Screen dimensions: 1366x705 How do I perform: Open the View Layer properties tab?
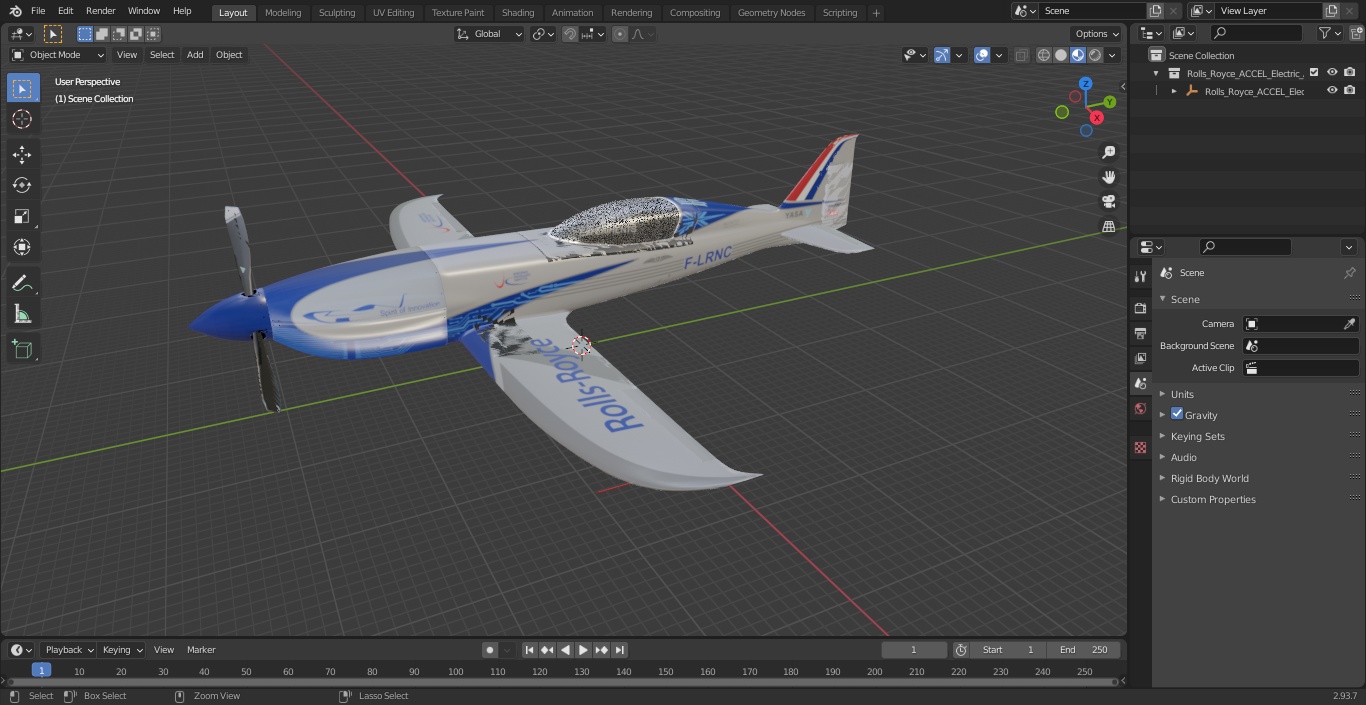(x=1140, y=358)
